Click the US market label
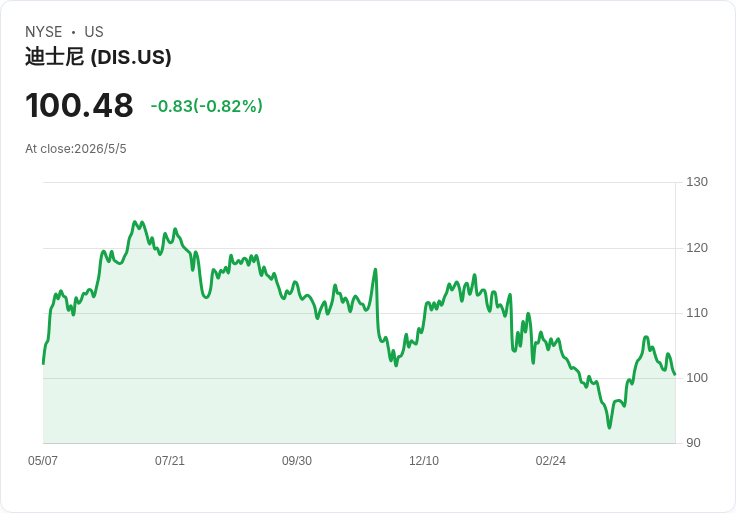The image size is (736, 513). click(94, 32)
